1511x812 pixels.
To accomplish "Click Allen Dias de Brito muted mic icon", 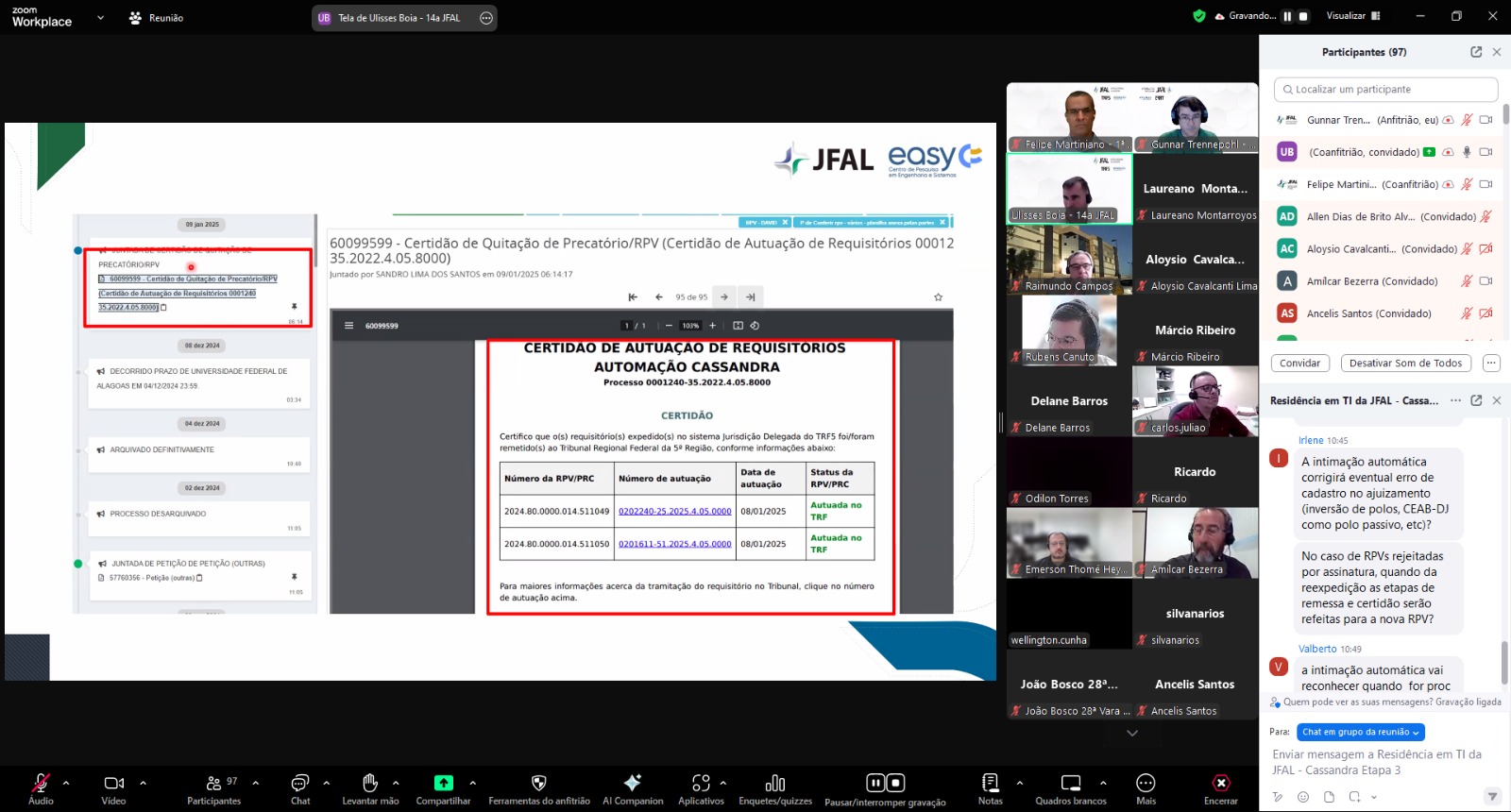I will pyautogui.click(x=1486, y=216).
